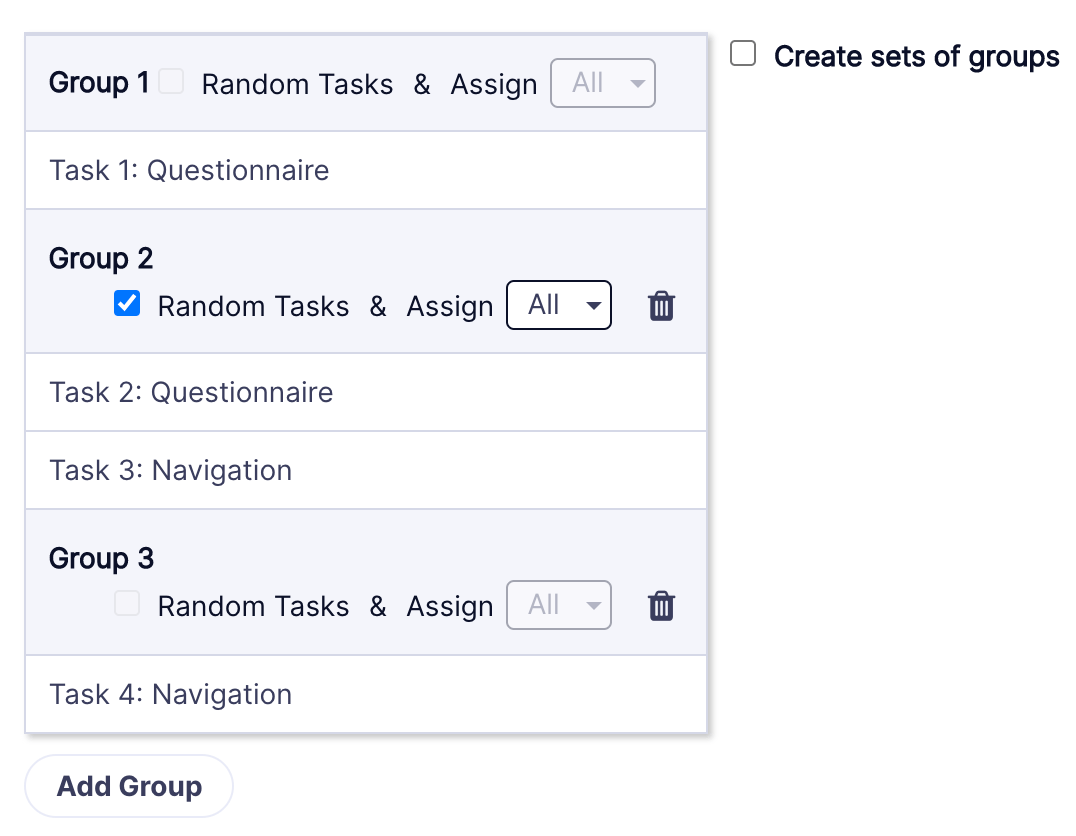Tick the Group 1 Random Tasks checkbox

(172, 82)
